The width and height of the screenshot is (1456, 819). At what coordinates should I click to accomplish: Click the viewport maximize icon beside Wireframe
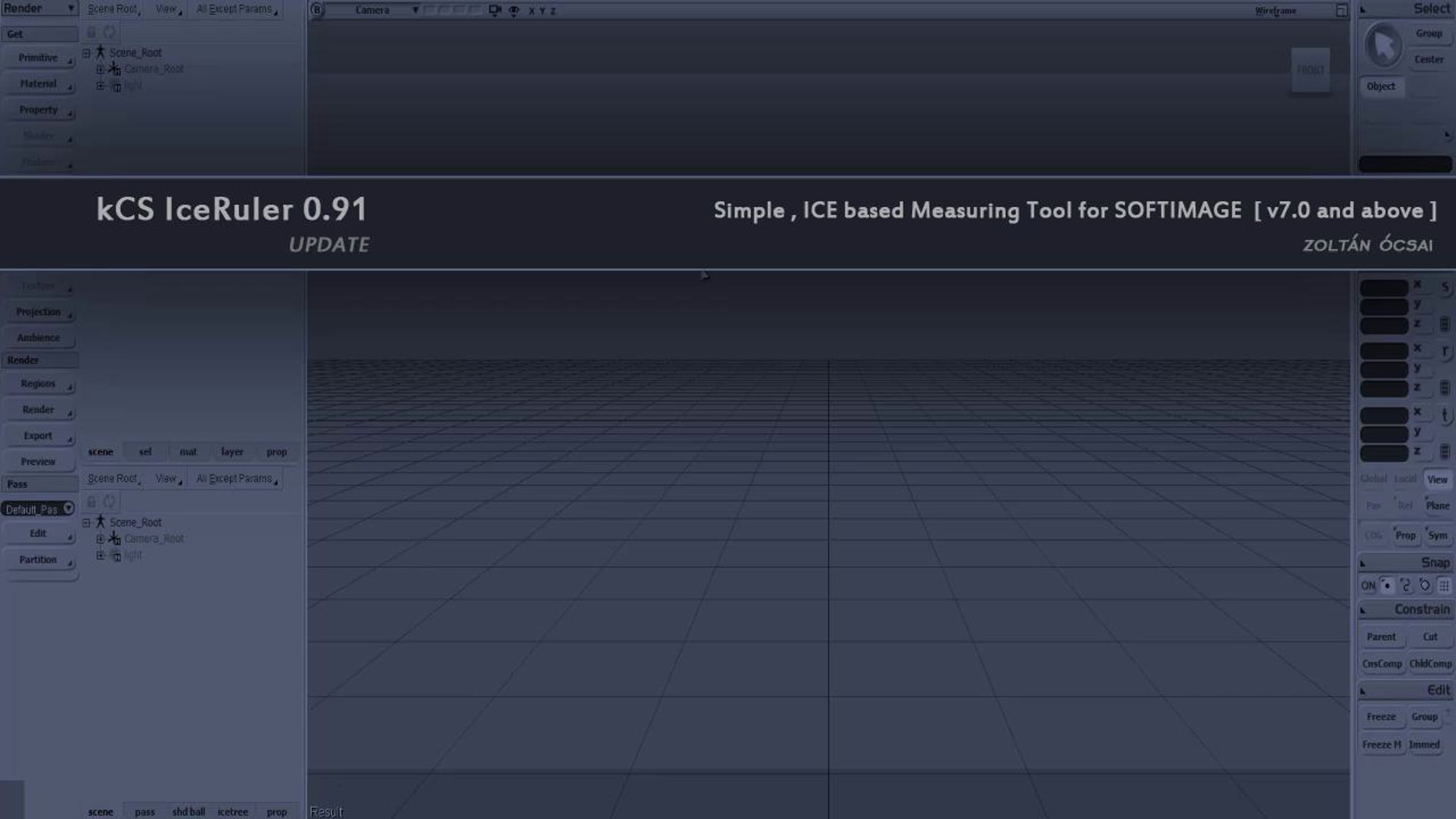click(1341, 10)
